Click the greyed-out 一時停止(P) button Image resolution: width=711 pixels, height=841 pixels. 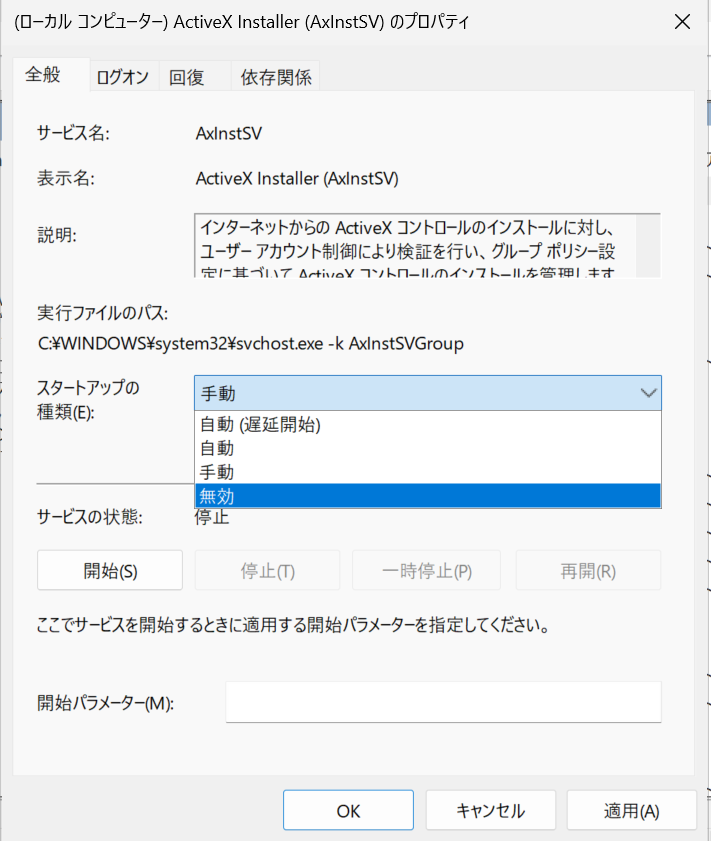[427, 570]
